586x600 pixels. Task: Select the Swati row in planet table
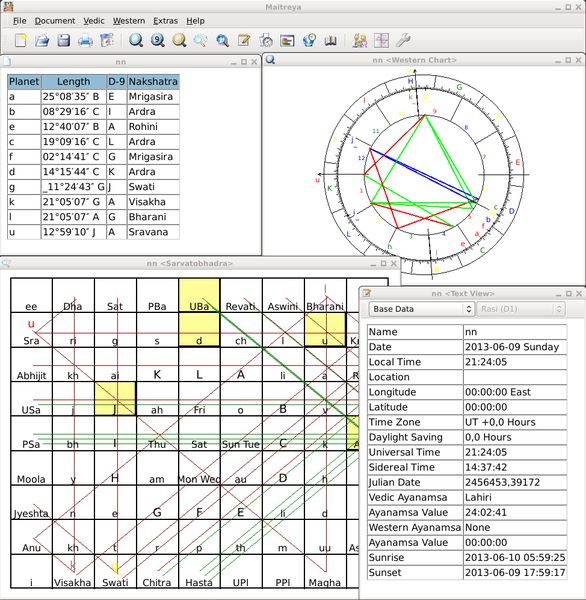click(93, 187)
